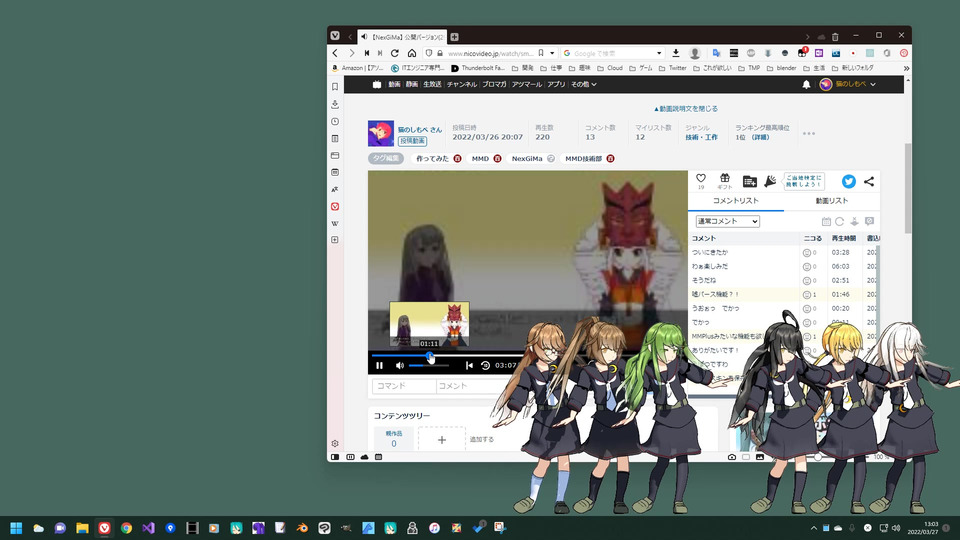Click the タグ編集 button
Viewport: 960px width, 540px height.
click(x=386, y=159)
